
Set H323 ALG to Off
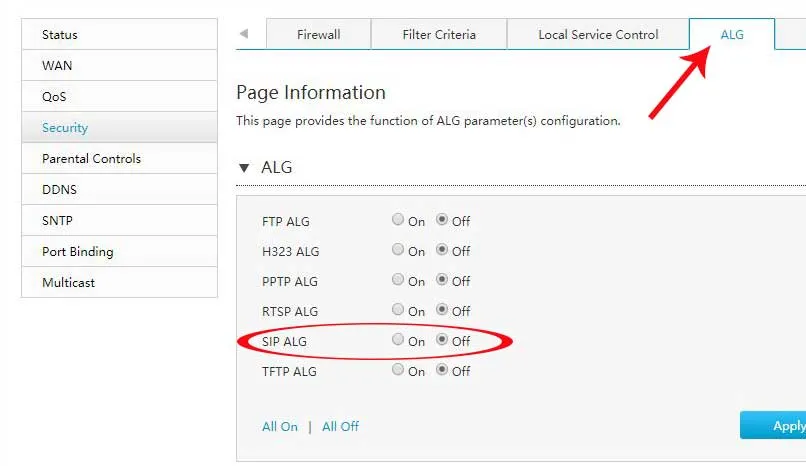[442, 250]
